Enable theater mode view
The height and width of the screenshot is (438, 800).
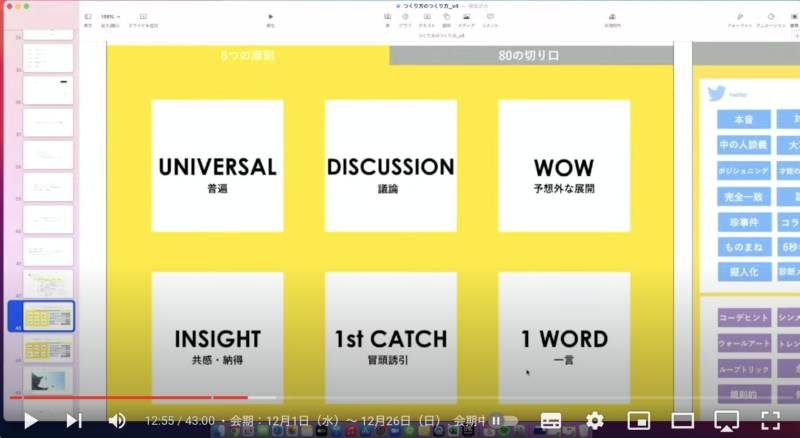tap(683, 420)
